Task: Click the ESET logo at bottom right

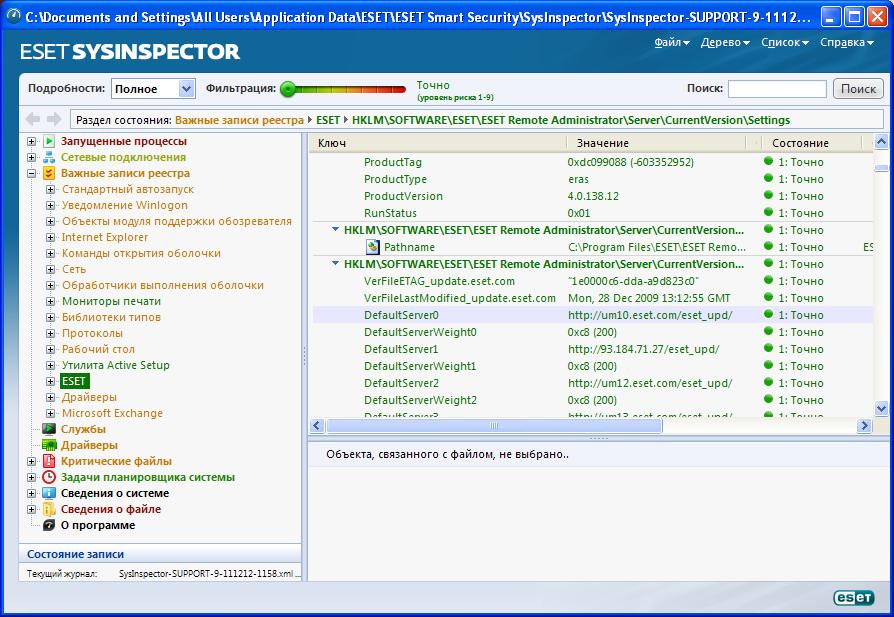Action: 853,597
